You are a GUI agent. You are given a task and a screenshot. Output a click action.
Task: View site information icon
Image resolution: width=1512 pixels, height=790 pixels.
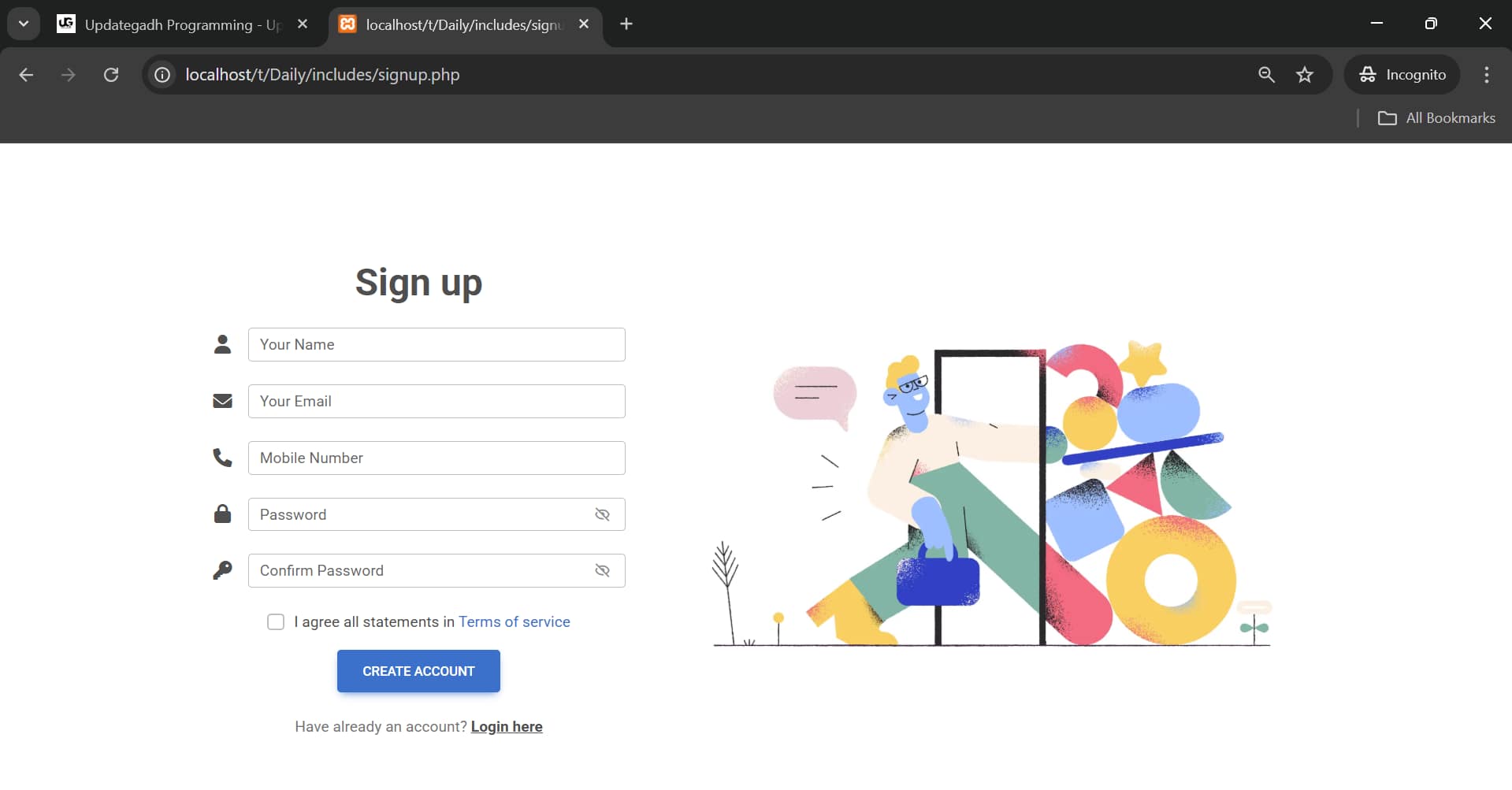[x=162, y=75]
